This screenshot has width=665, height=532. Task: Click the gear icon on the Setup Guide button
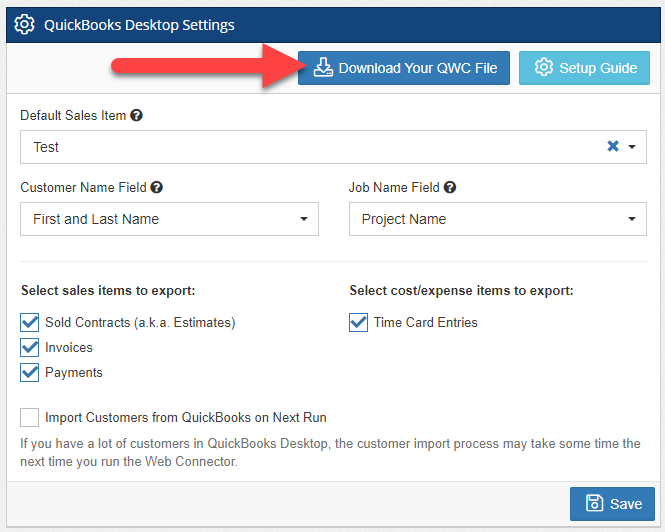coord(544,68)
